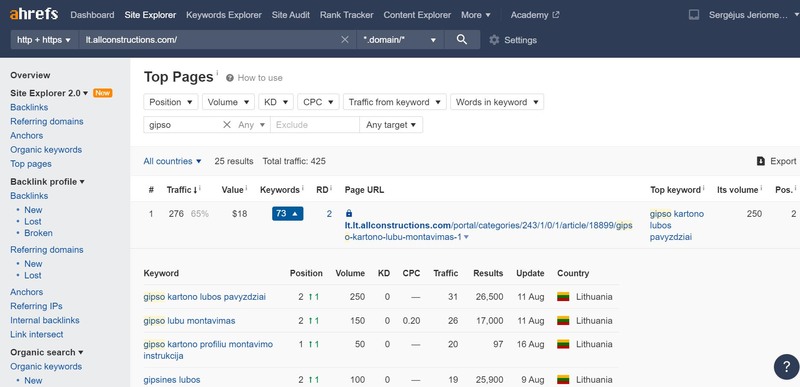800x387 pixels.
Task: Click Lithuania flag in gipso lubu montavimas row
Action: [563, 321]
